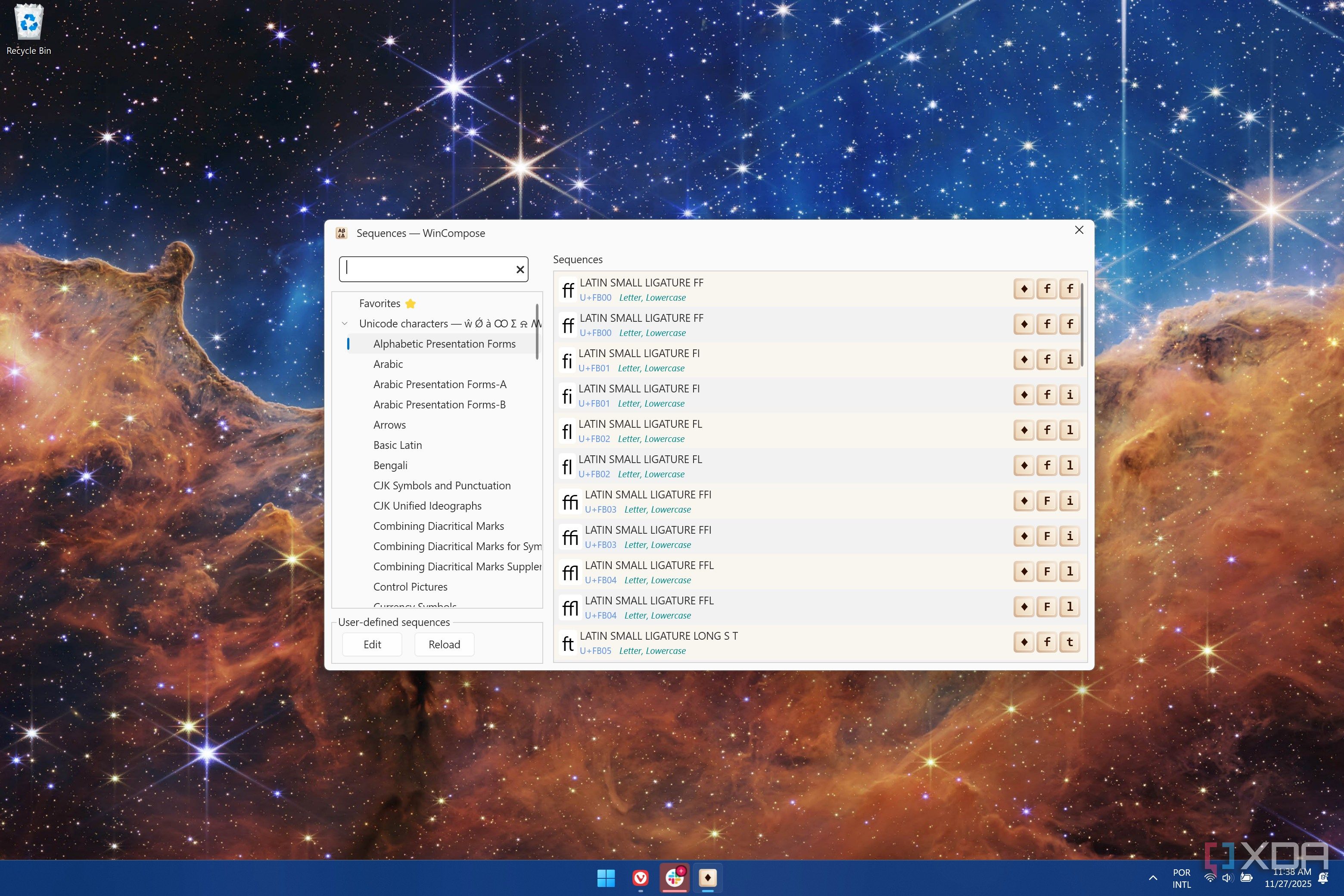Select Combining Diacritical Marks for Symbols

pyautogui.click(x=457, y=546)
